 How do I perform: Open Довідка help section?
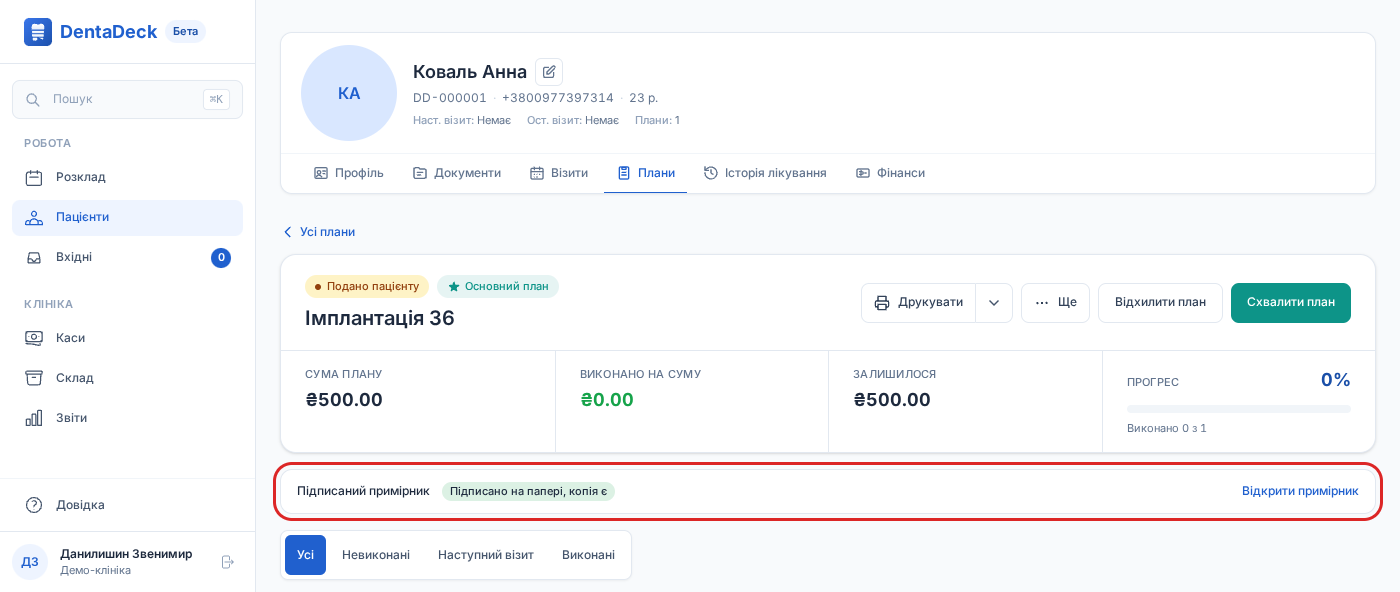tap(127, 505)
